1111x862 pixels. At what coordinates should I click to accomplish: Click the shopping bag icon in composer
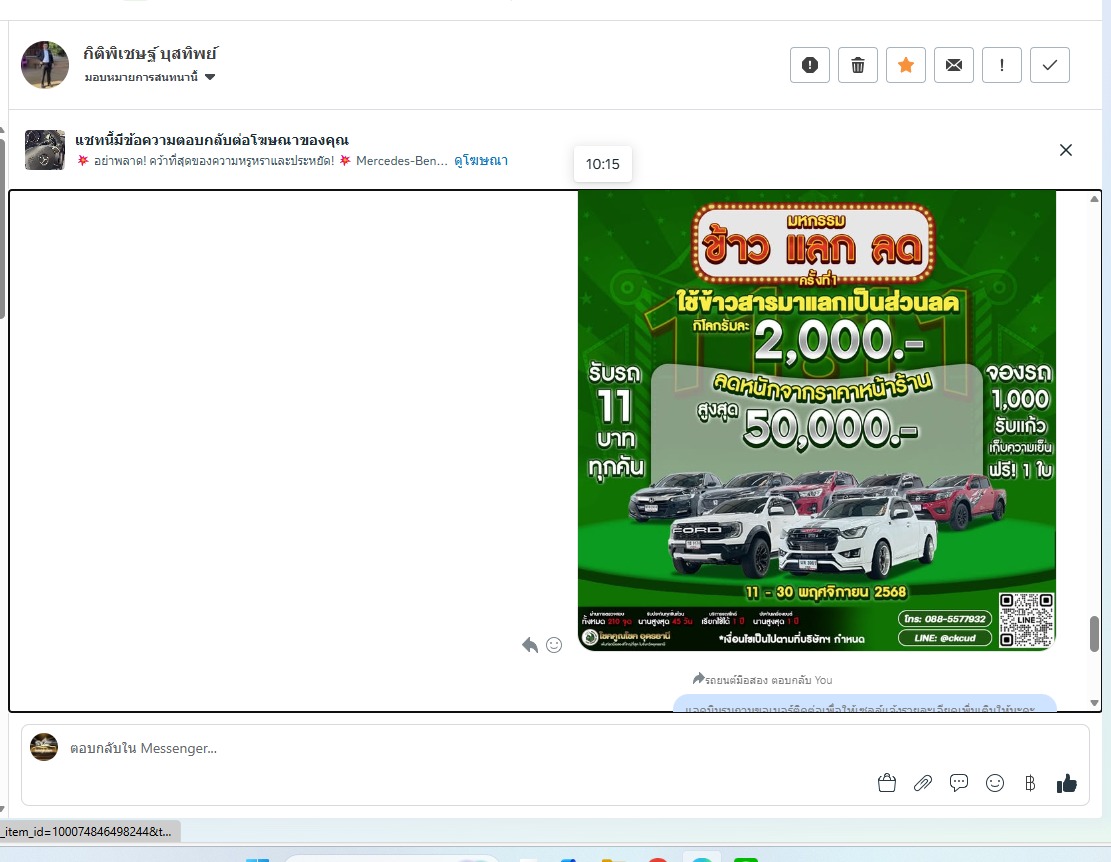click(x=886, y=783)
